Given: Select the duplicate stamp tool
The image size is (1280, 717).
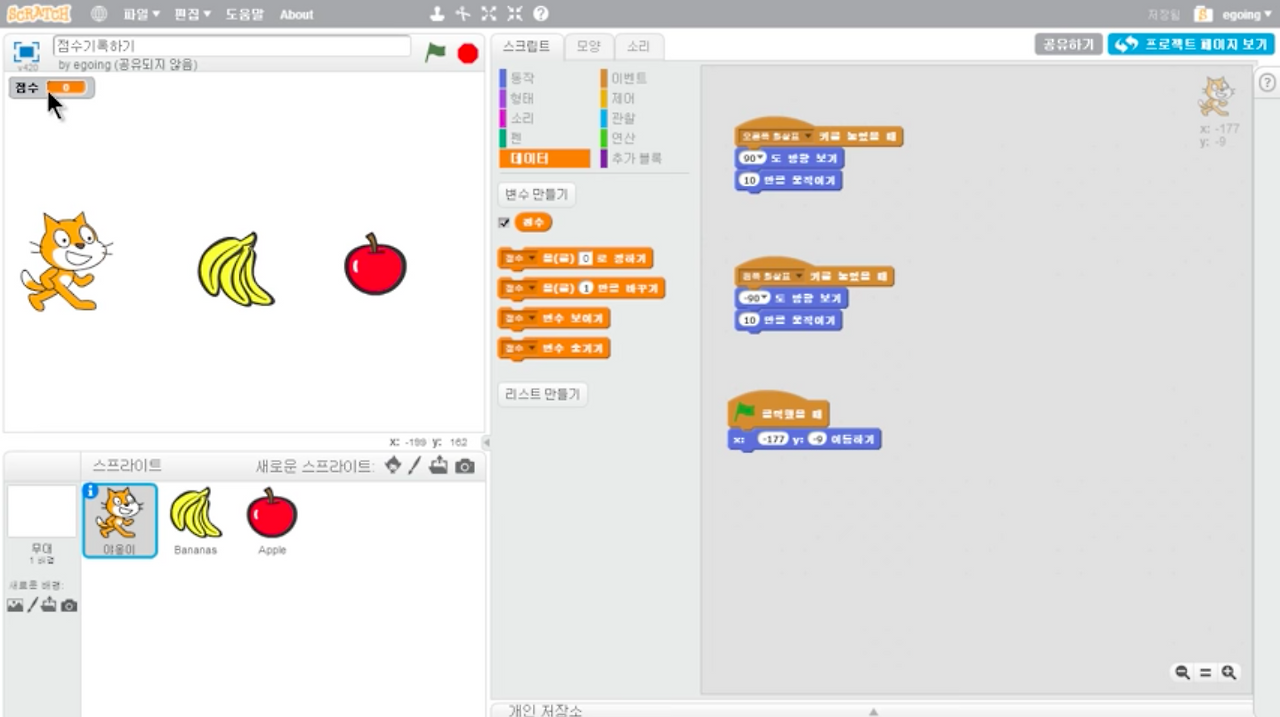Looking at the screenshot, I should click(x=437, y=14).
